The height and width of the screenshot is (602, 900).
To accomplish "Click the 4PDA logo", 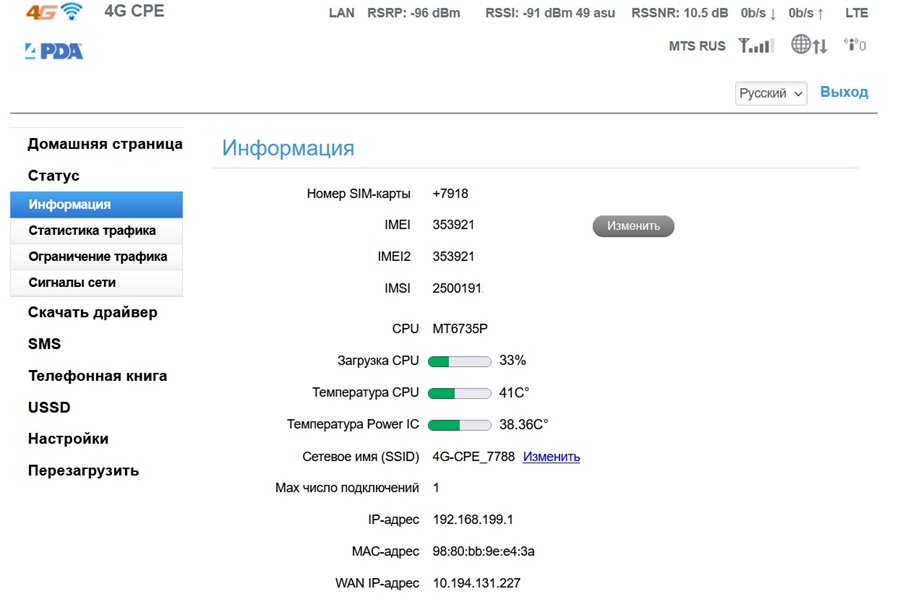I will [54, 52].
